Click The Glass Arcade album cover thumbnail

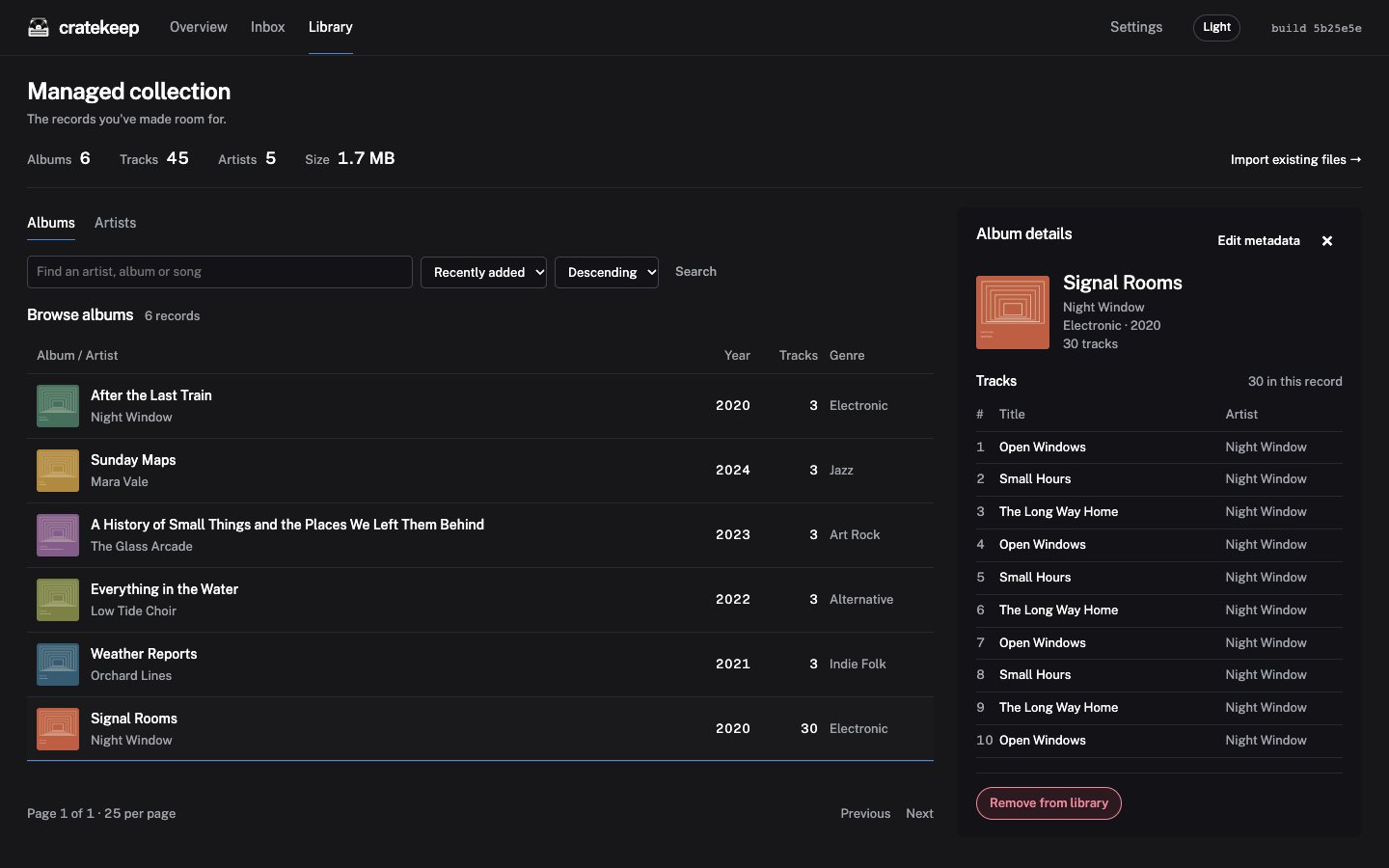pos(58,535)
